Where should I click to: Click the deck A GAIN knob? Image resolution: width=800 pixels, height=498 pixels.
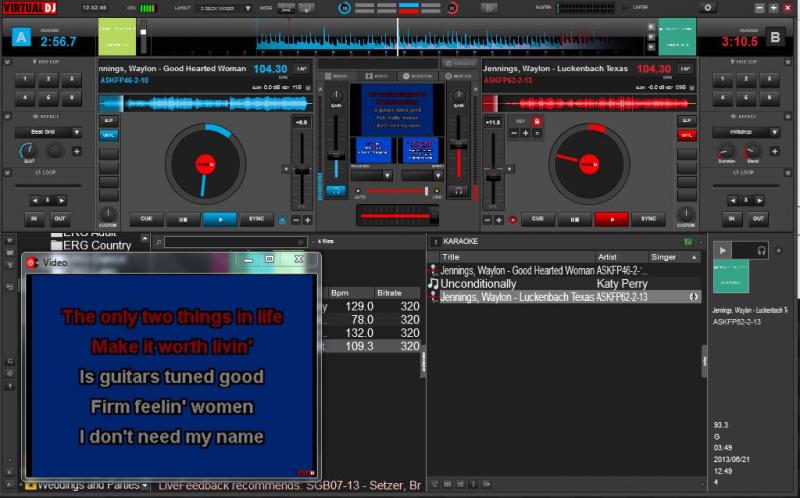point(336,95)
